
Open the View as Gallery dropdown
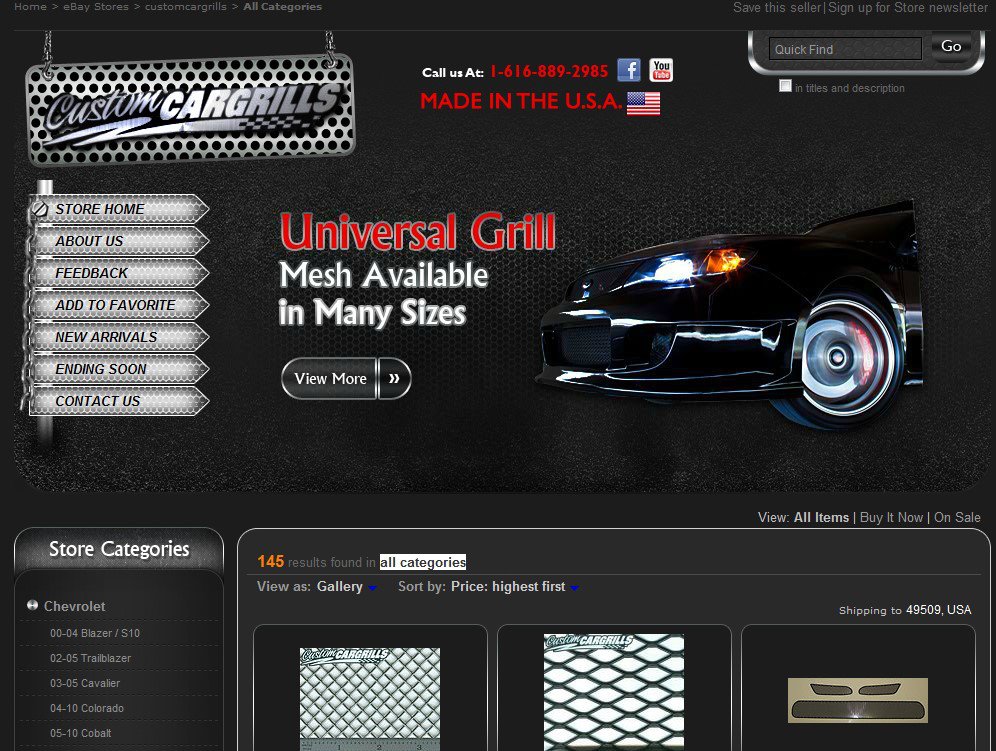(347, 586)
